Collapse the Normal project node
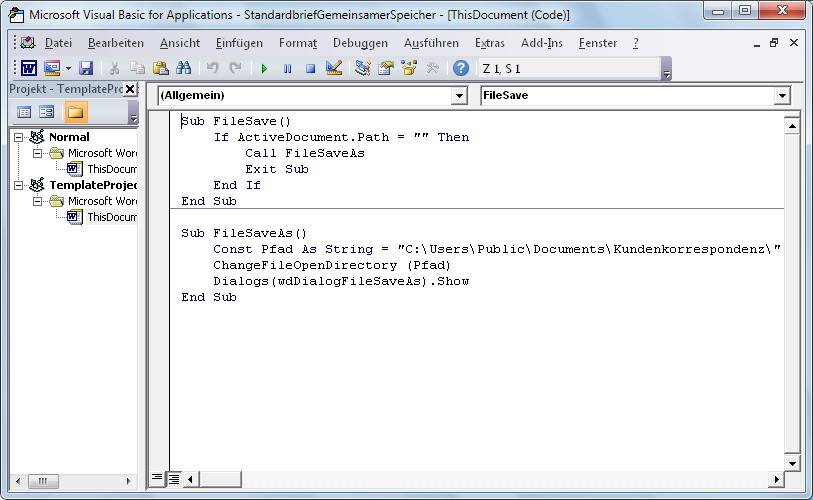This screenshot has width=813, height=500. click(x=19, y=137)
